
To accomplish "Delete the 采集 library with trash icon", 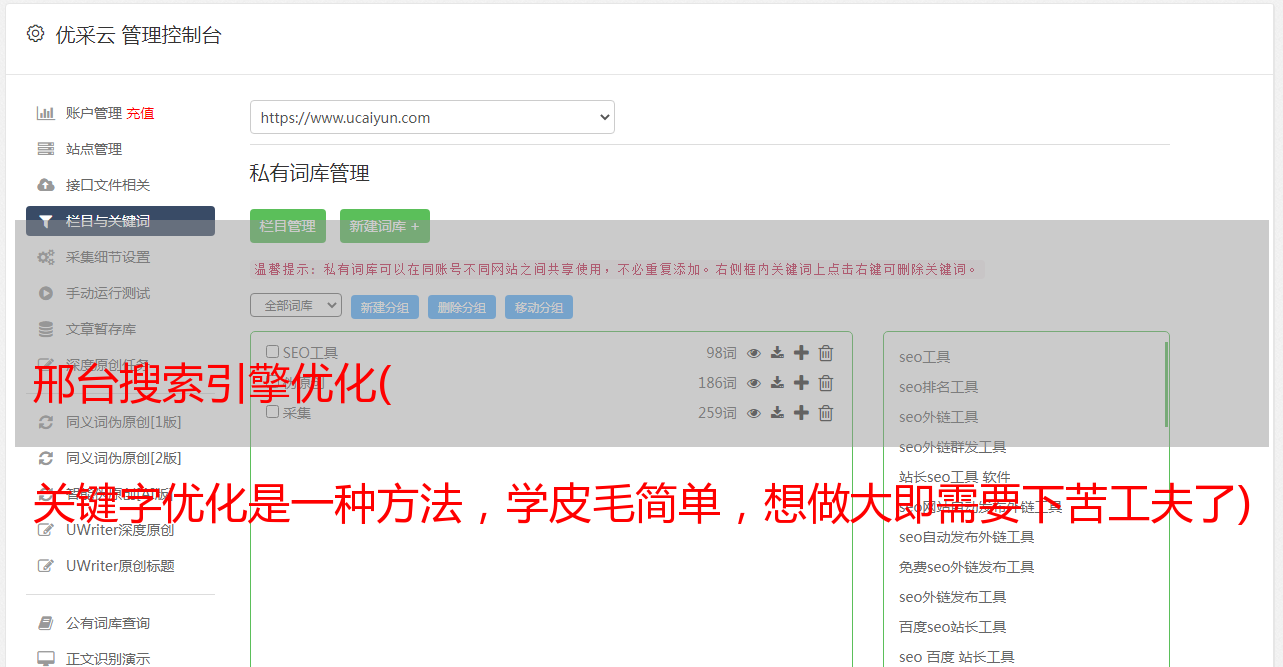I will [826, 413].
